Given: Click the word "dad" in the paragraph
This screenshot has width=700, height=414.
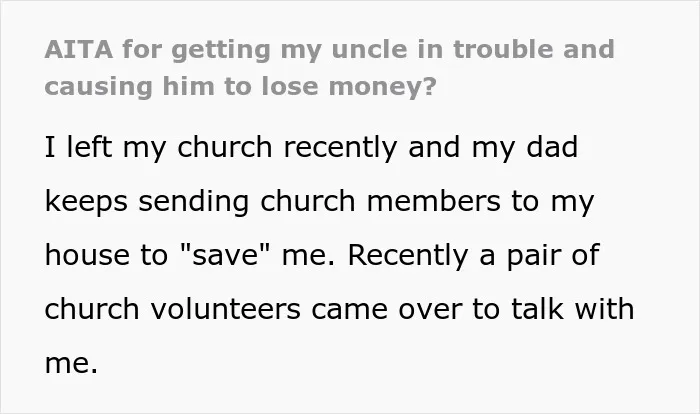Looking at the screenshot, I should pos(552,147).
